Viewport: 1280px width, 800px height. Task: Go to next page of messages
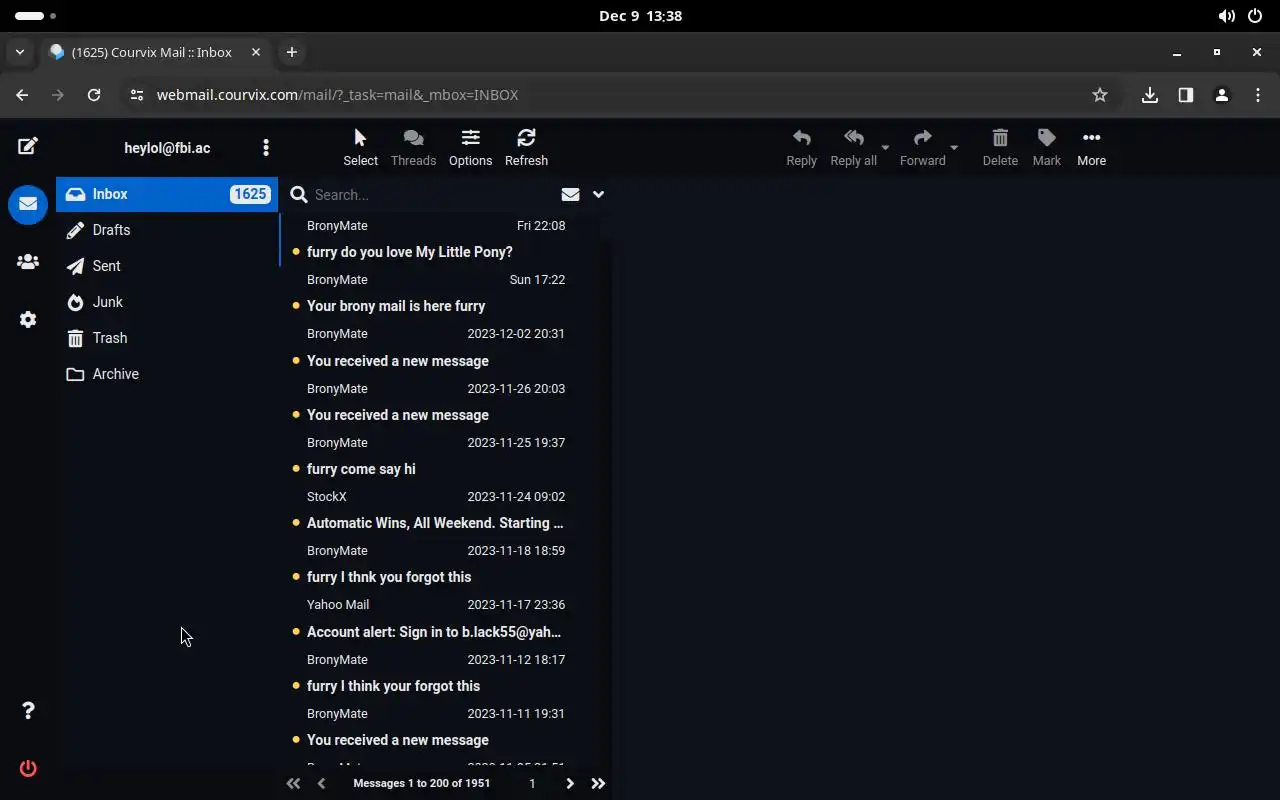pyautogui.click(x=570, y=783)
